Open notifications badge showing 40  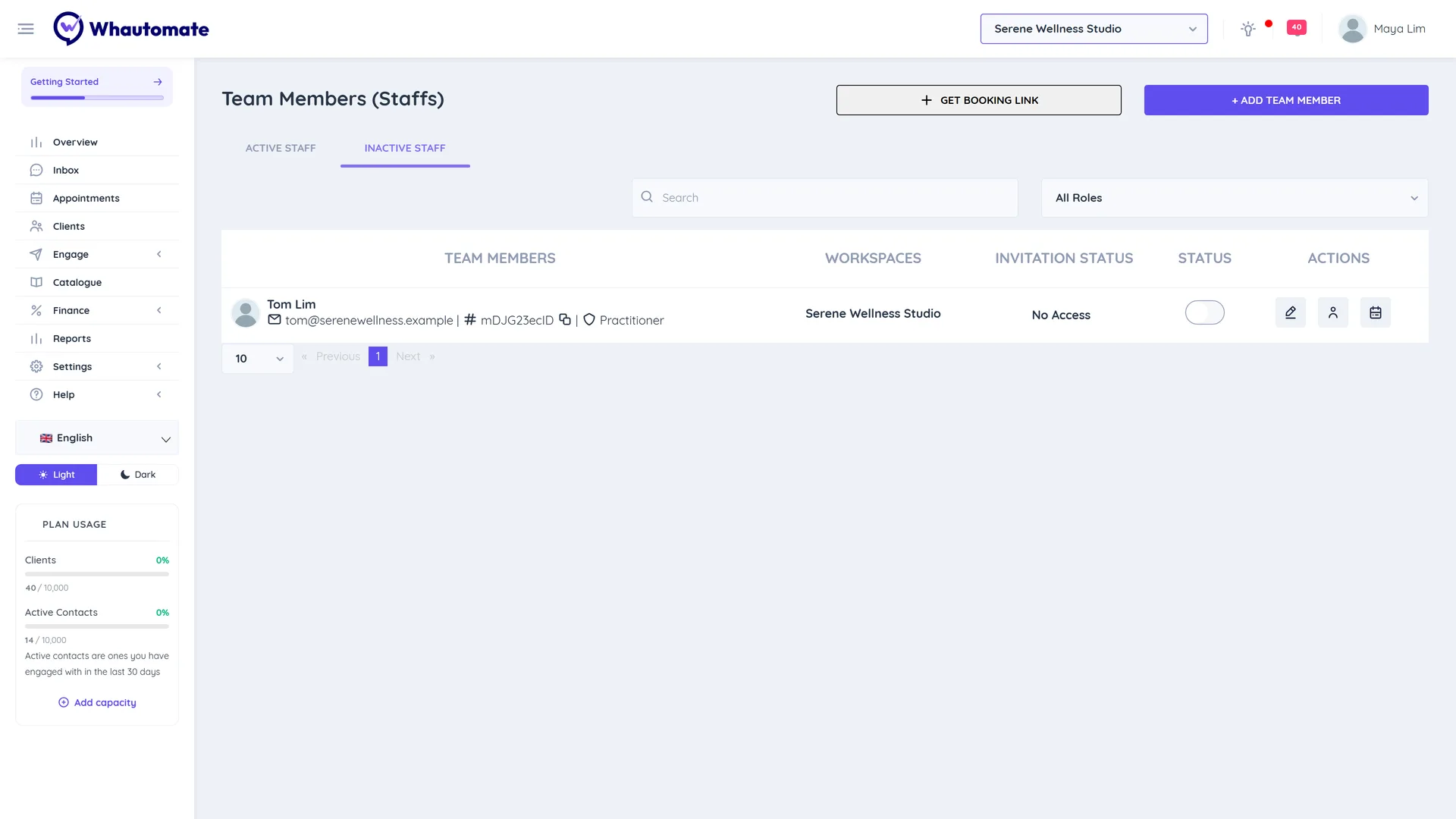(1297, 28)
